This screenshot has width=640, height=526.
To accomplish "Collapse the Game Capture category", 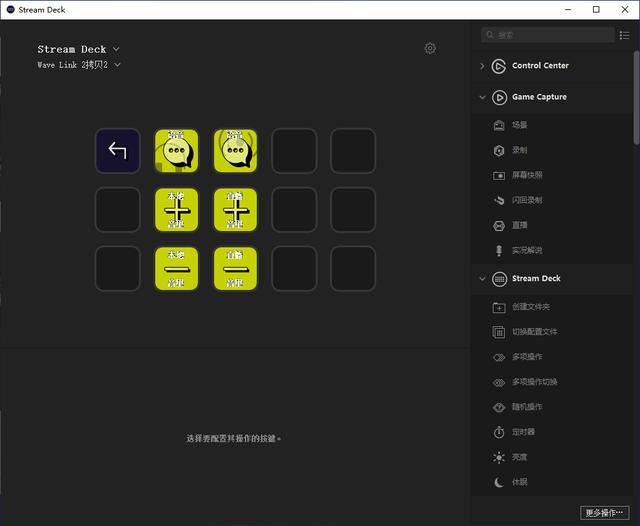I will [x=482, y=97].
